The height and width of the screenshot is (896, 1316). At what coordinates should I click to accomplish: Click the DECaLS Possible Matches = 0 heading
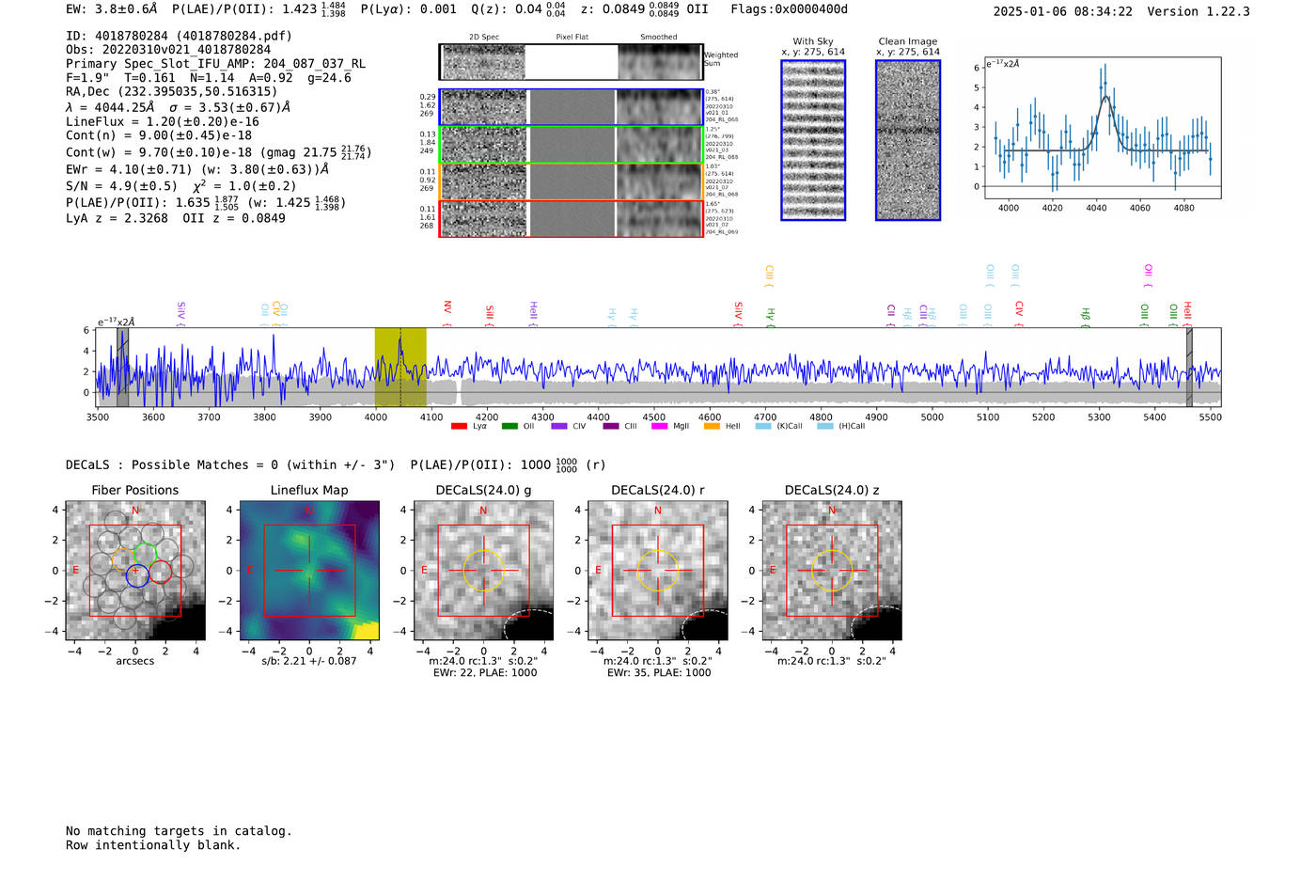pos(230,464)
